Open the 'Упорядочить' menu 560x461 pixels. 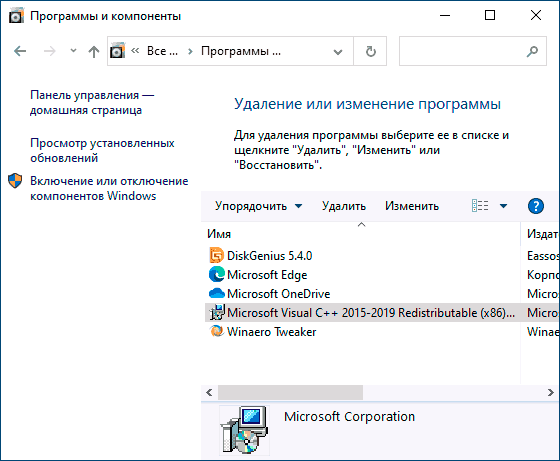click(258, 206)
